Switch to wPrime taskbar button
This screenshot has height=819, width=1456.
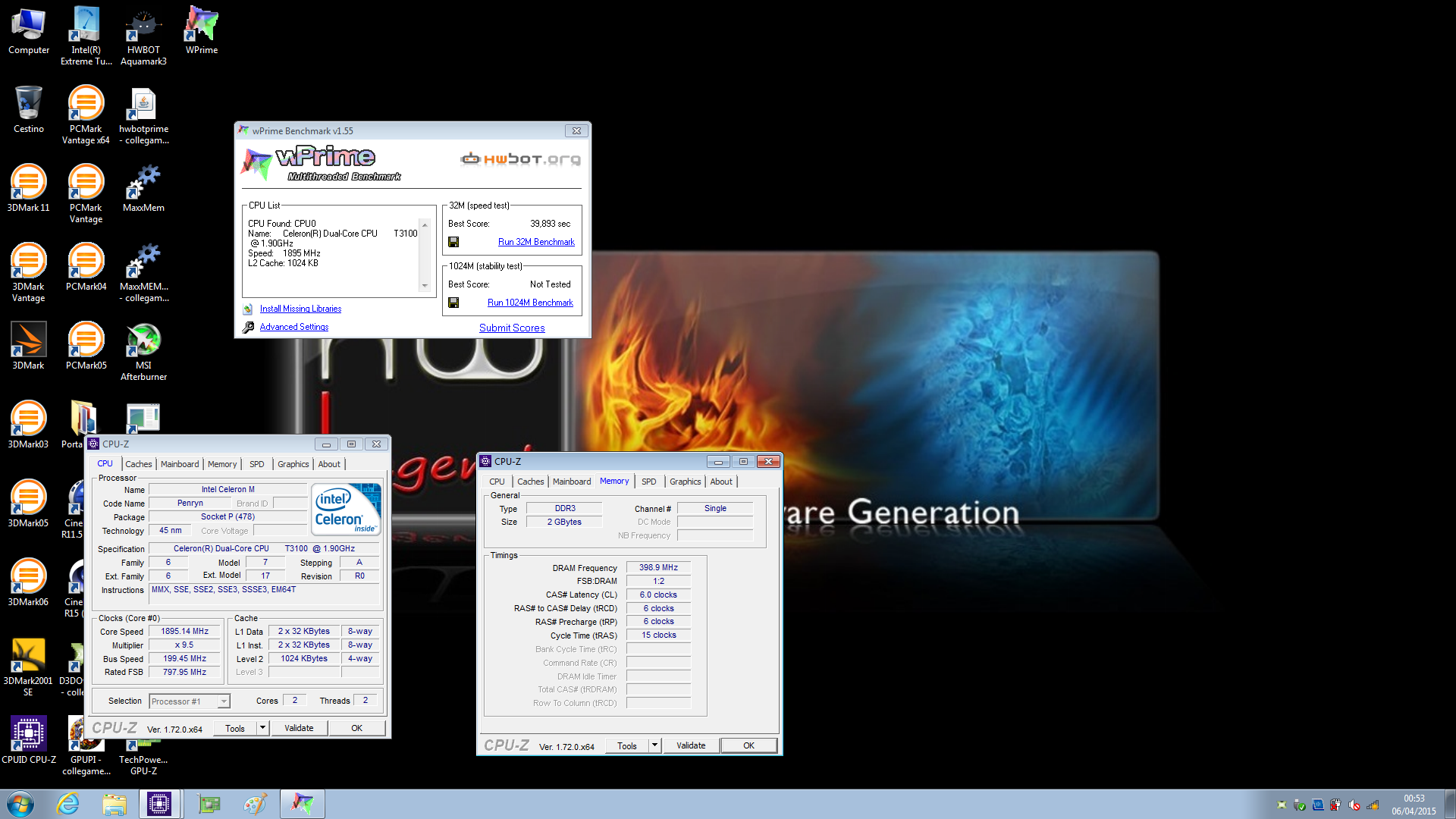pos(302,804)
